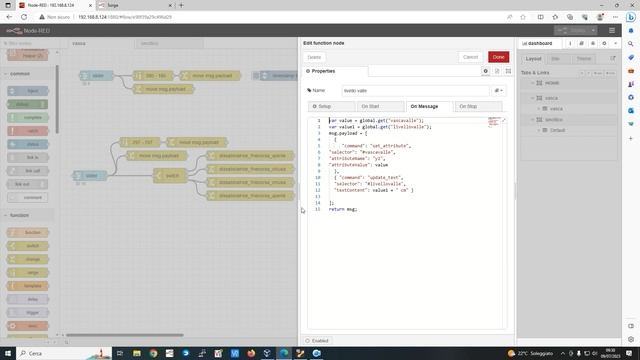The image size is (640, 360).
Task: Click the horizontal scrollbar of the flow canvas
Action: [x=124, y=335]
